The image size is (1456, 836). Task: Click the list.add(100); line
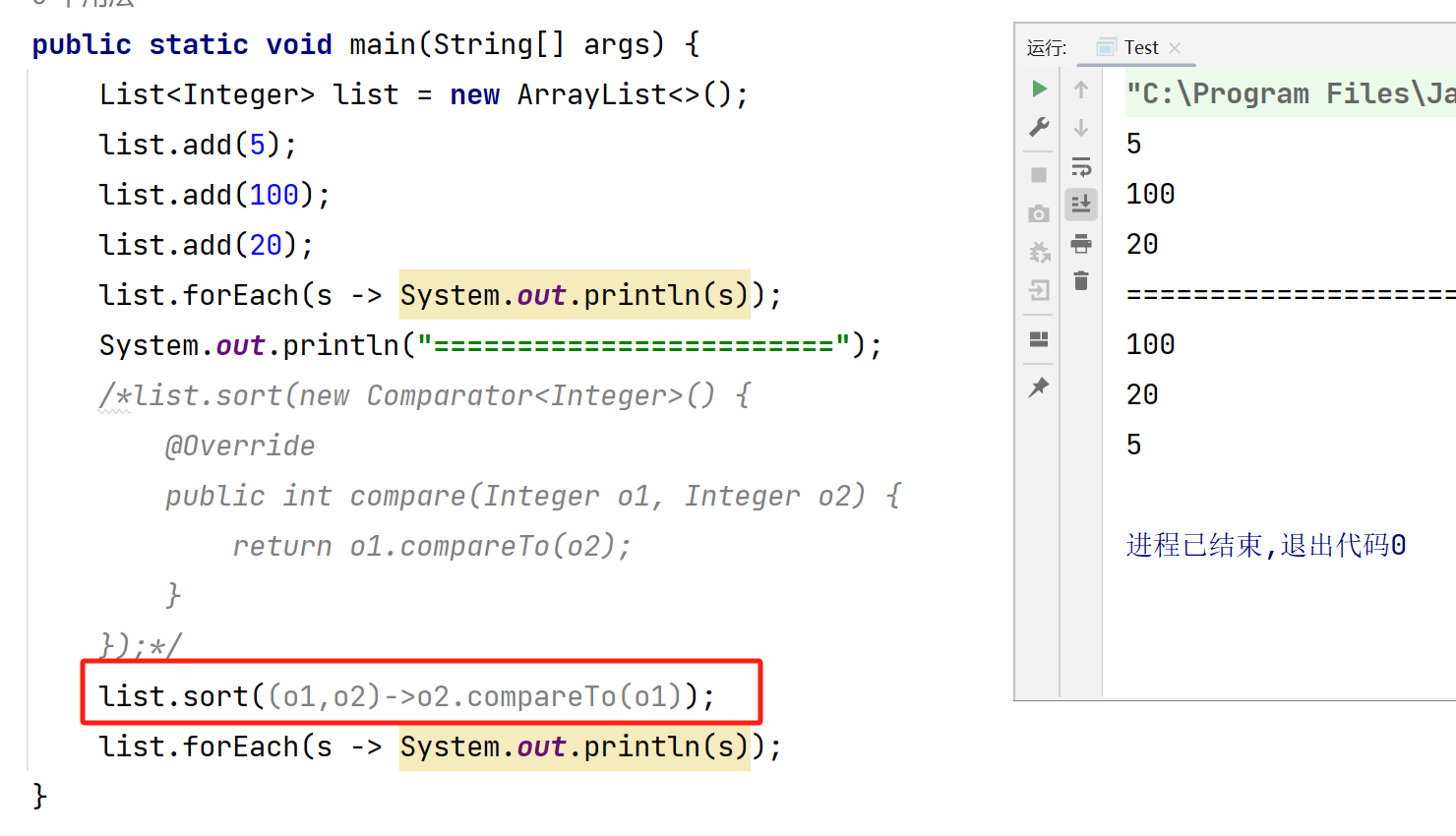(214, 196)
